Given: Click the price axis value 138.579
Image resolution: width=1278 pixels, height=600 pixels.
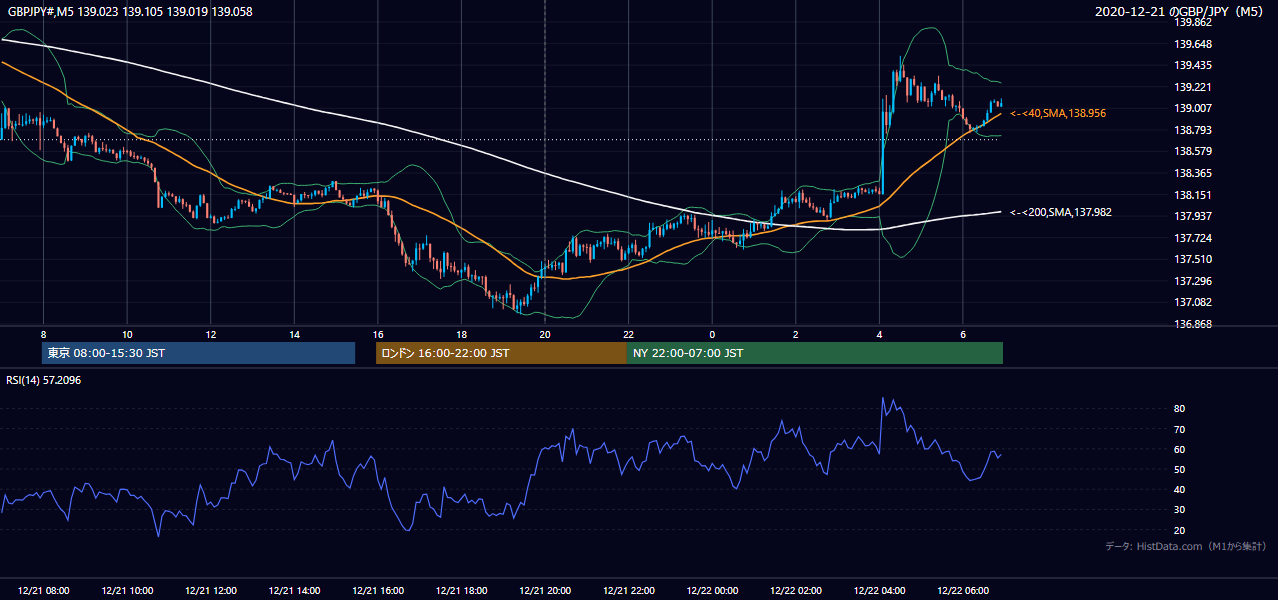Looking at the screenshot, I should pyautogui.click(x=1194, y=151).
